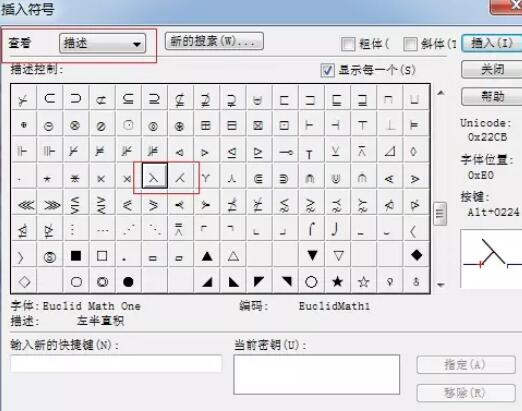
Task: Grab the symbol grid scrollbar thumb
Action: pyautogui.click(x=440, y=213)
